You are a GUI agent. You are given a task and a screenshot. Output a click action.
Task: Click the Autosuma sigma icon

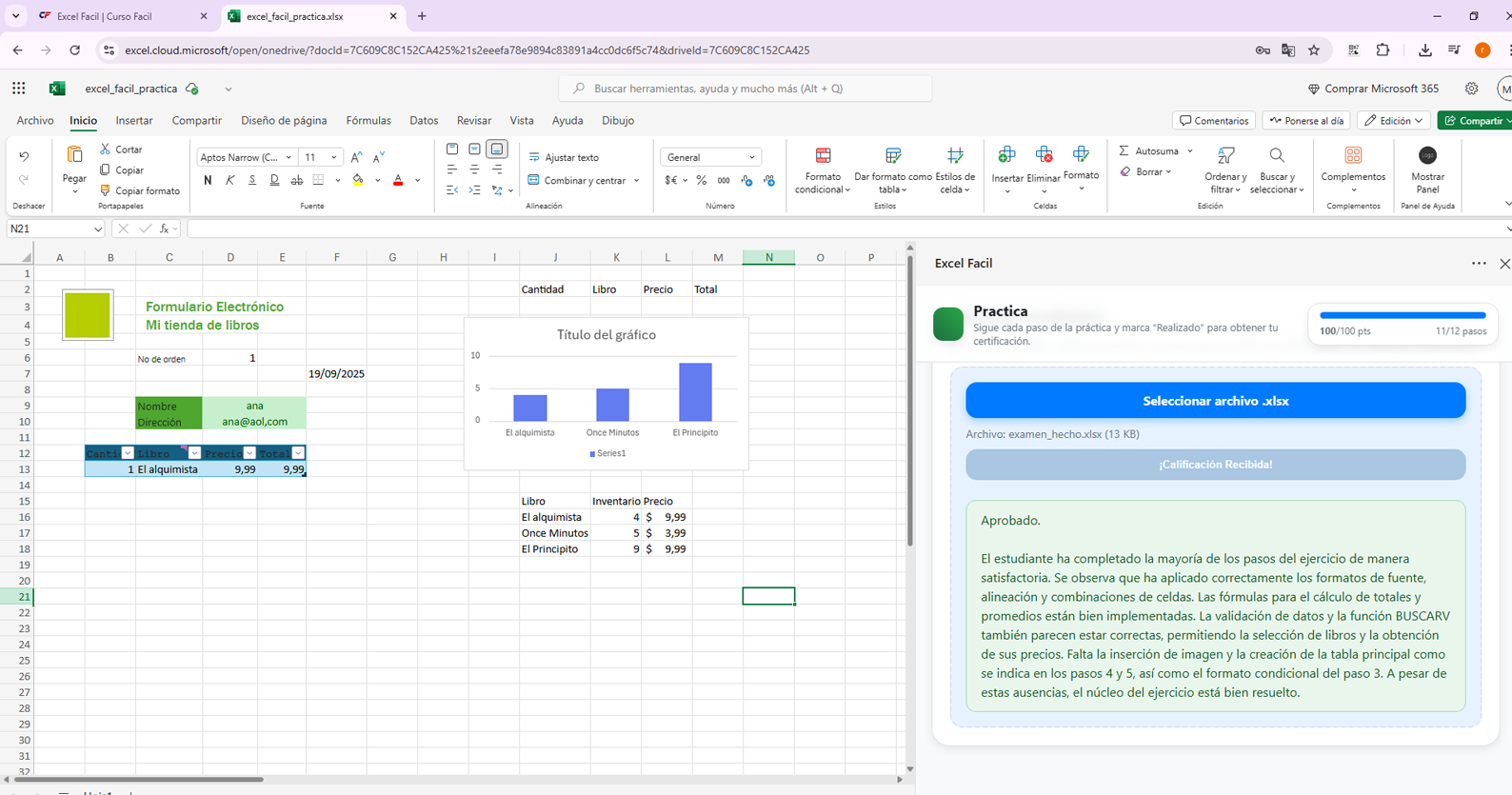point(1124,150)
